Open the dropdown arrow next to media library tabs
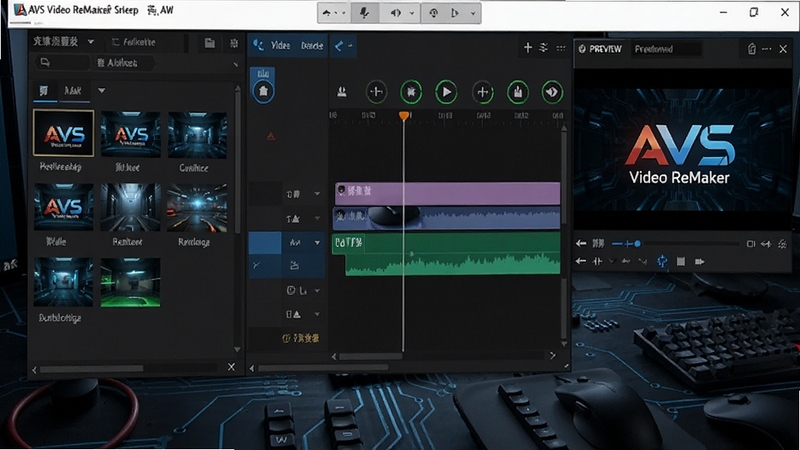This screenshot has height=450, width=800. point(102,91)
